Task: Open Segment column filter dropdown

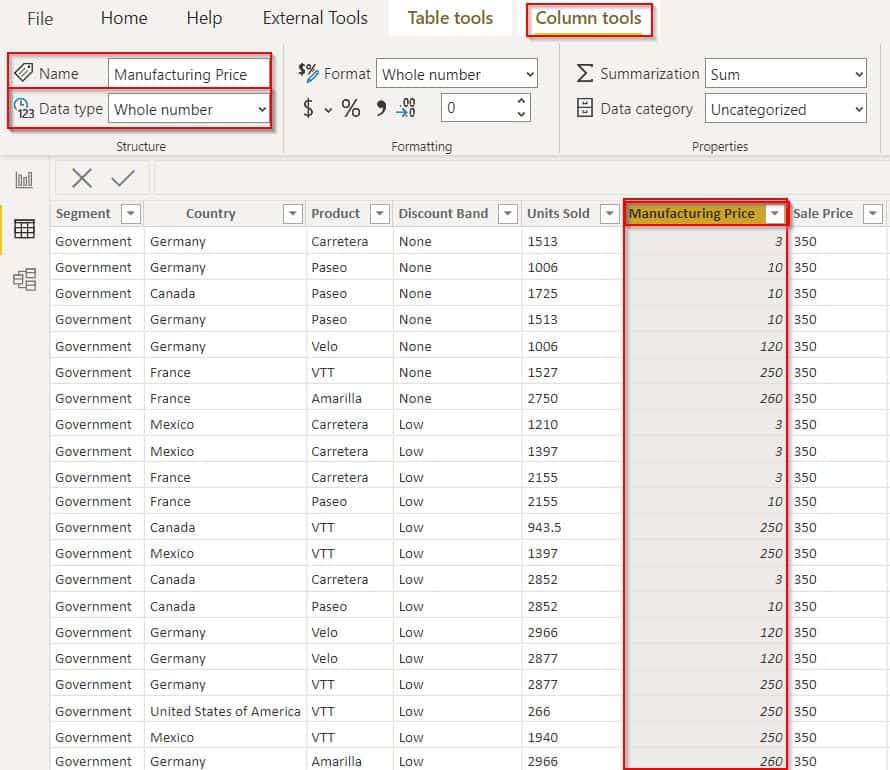Action: pyautogui.click(x=131, y=213)
